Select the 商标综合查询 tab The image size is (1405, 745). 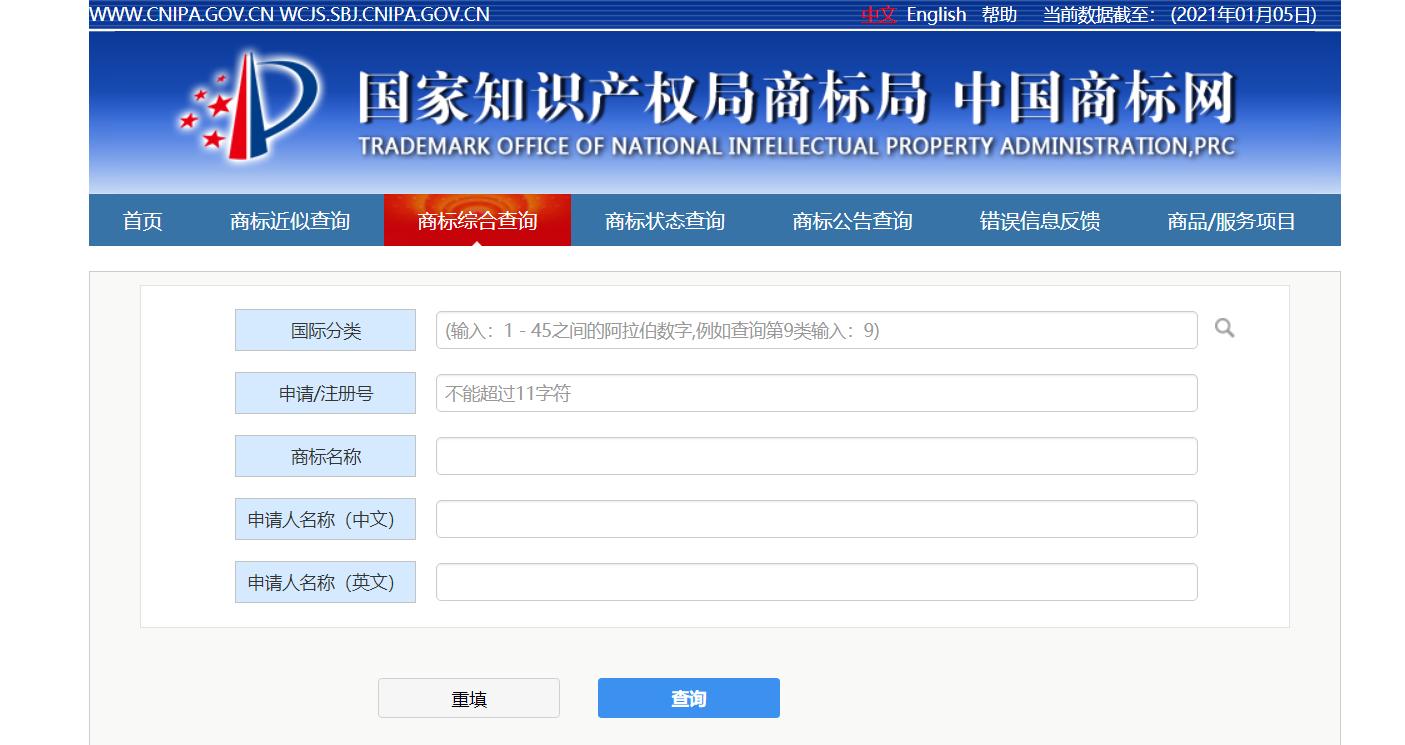(477, 220)
